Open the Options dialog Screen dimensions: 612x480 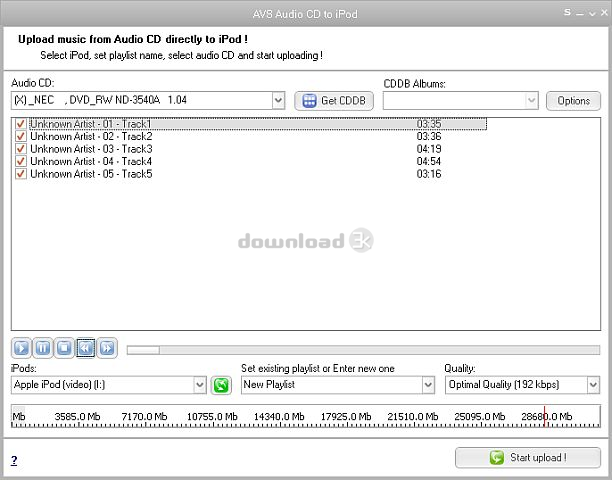tap(573, 101)
